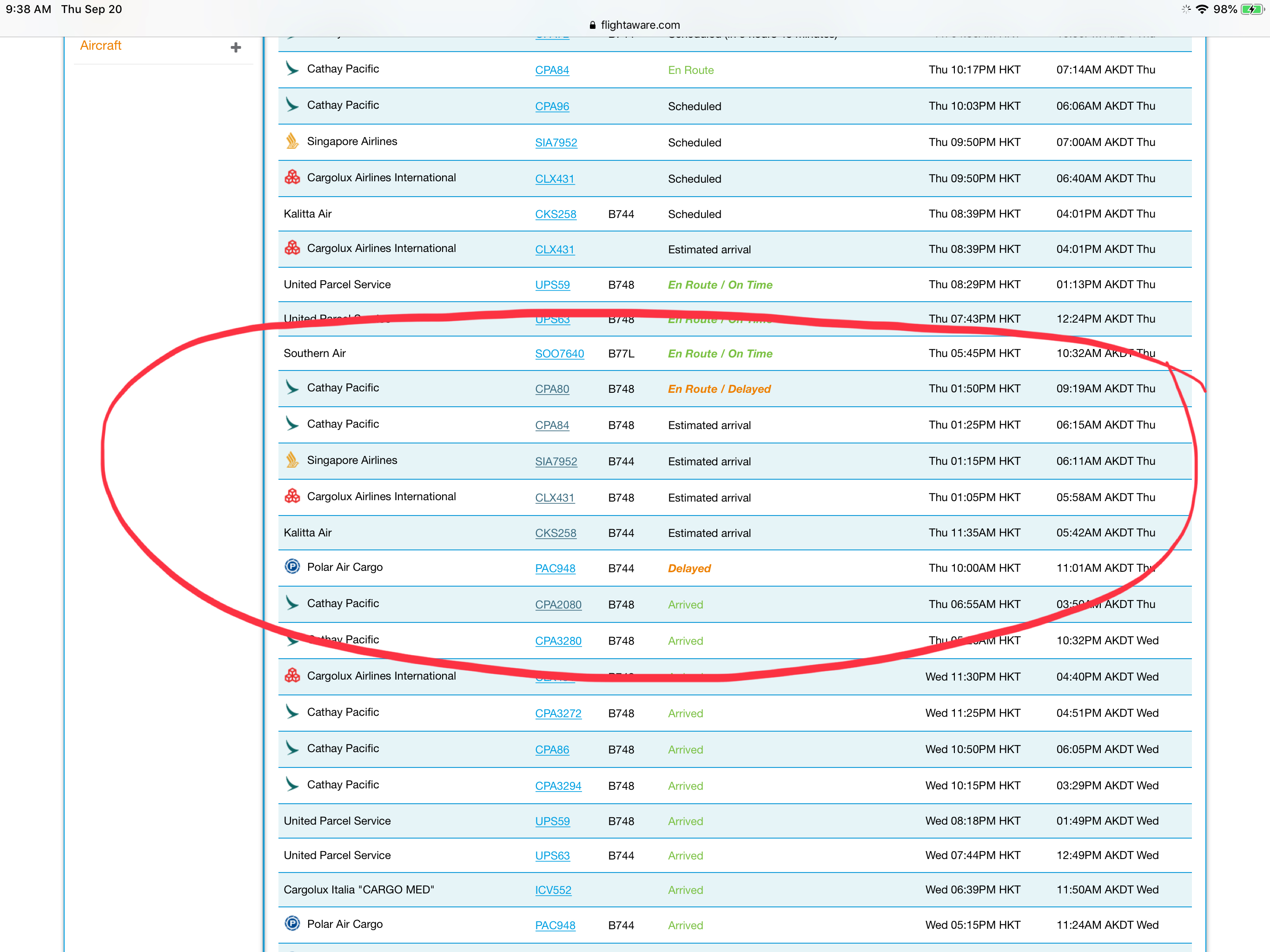Open CLX431 link departing Thu 01:05PM HKT
The height and width of the screenshot is (952, 1270).
click(x=555, y=497)
